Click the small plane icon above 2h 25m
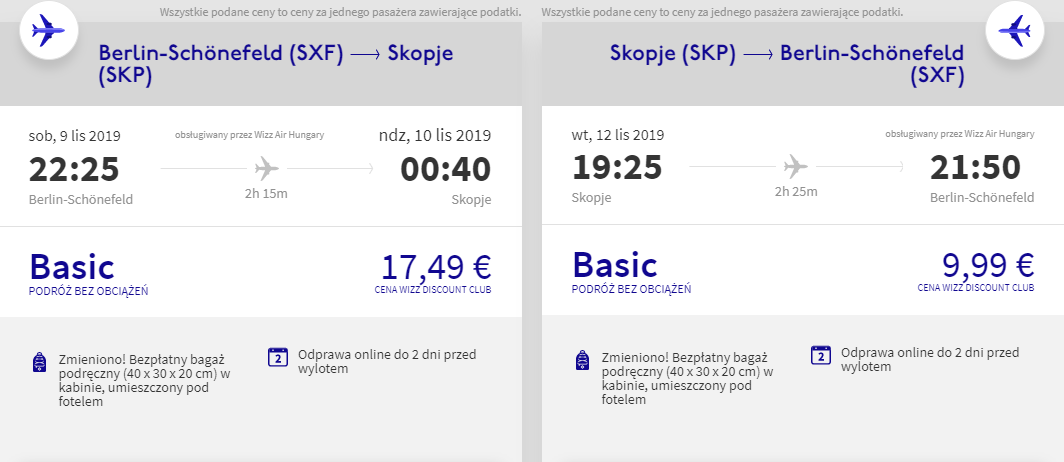The height and width of the screenshot is (462, 1064). pyautogui.click(x=796, y=166)
